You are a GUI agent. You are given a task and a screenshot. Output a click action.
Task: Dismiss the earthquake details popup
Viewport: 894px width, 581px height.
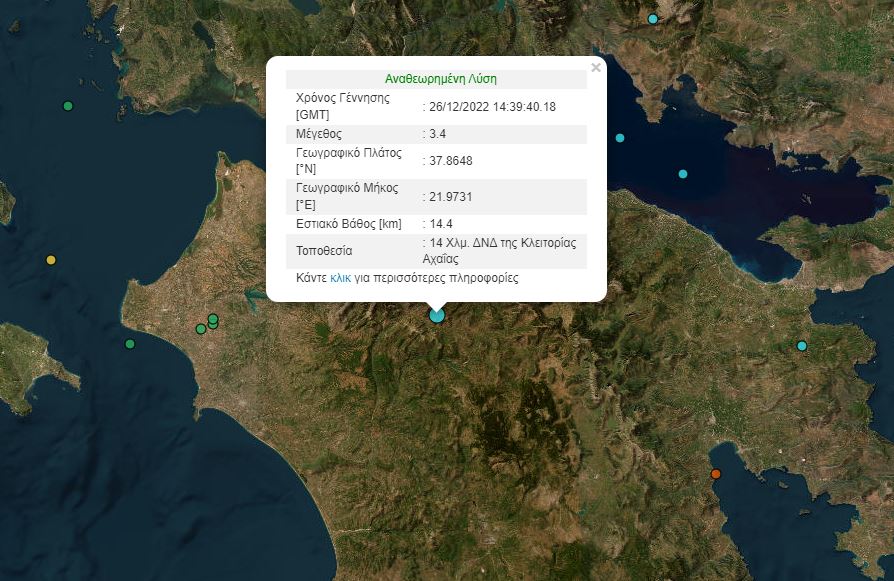(x=597, y=67)
